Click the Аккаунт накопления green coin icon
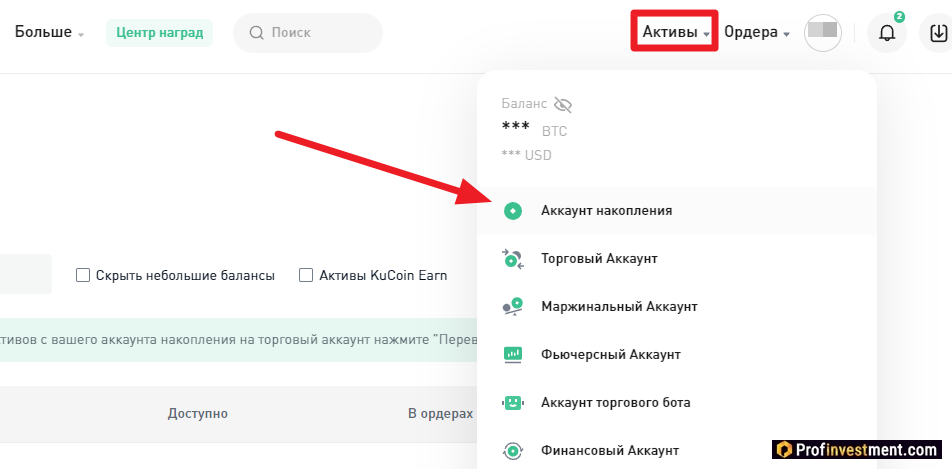This screenshot has height=469, width=952. pyautogui.click(x=513, y=211)
